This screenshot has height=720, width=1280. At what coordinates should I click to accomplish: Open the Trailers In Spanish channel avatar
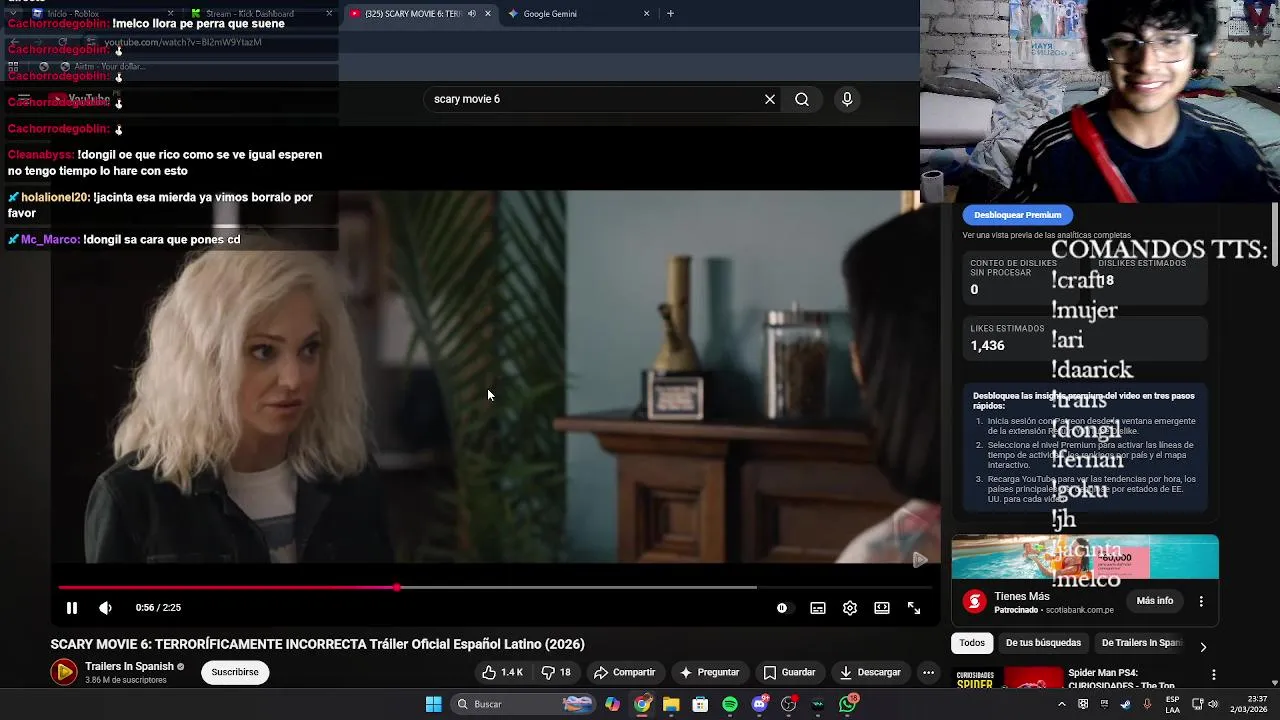pos(64,672)
